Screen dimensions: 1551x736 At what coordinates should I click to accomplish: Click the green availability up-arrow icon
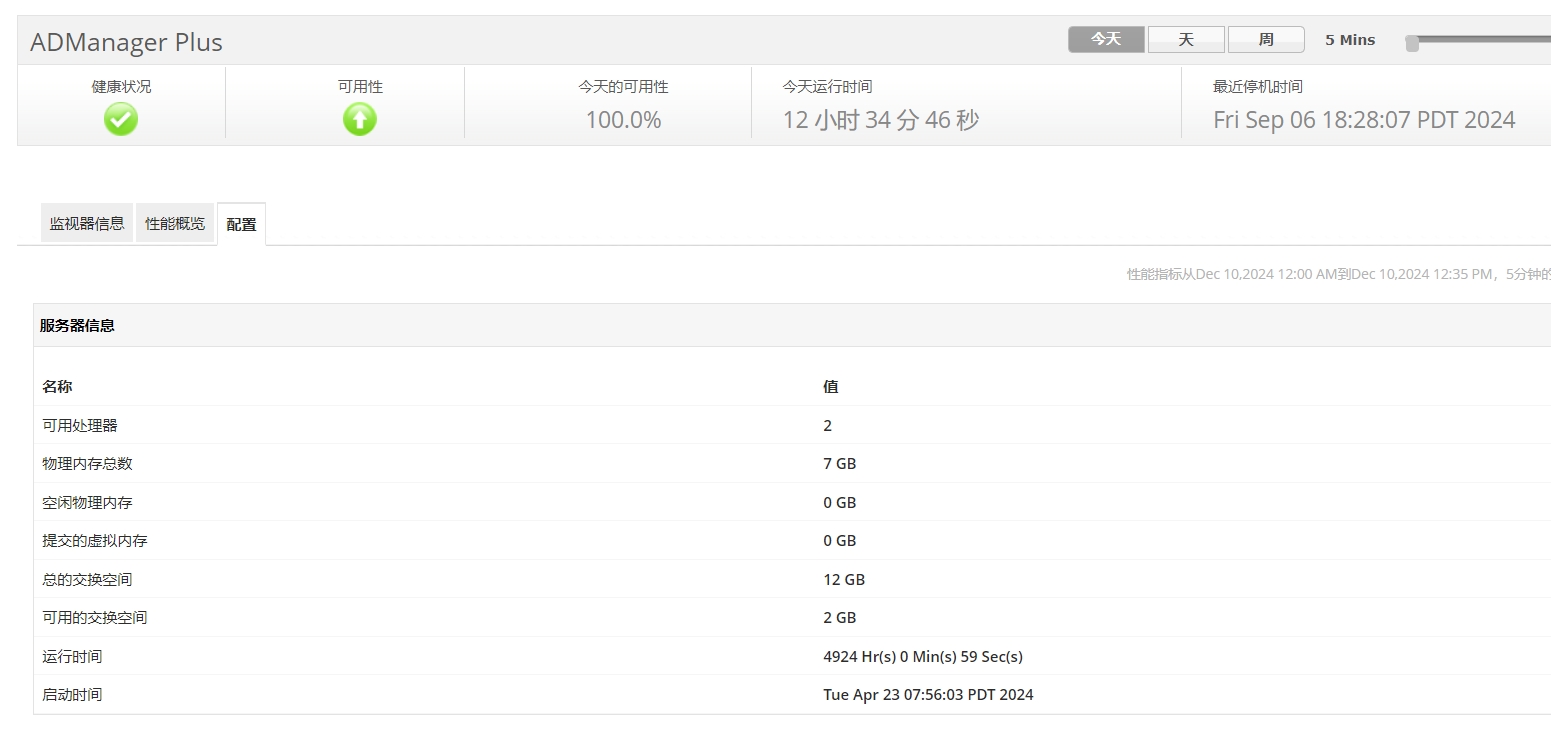pos(360,120)
